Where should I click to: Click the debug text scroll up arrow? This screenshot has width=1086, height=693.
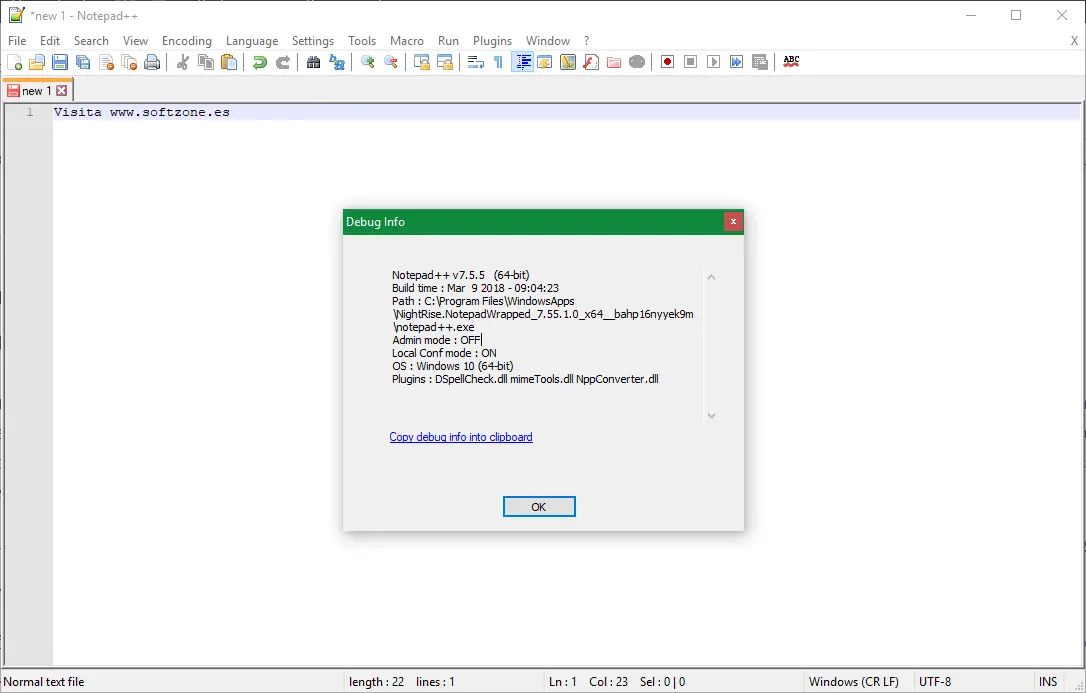711,277
